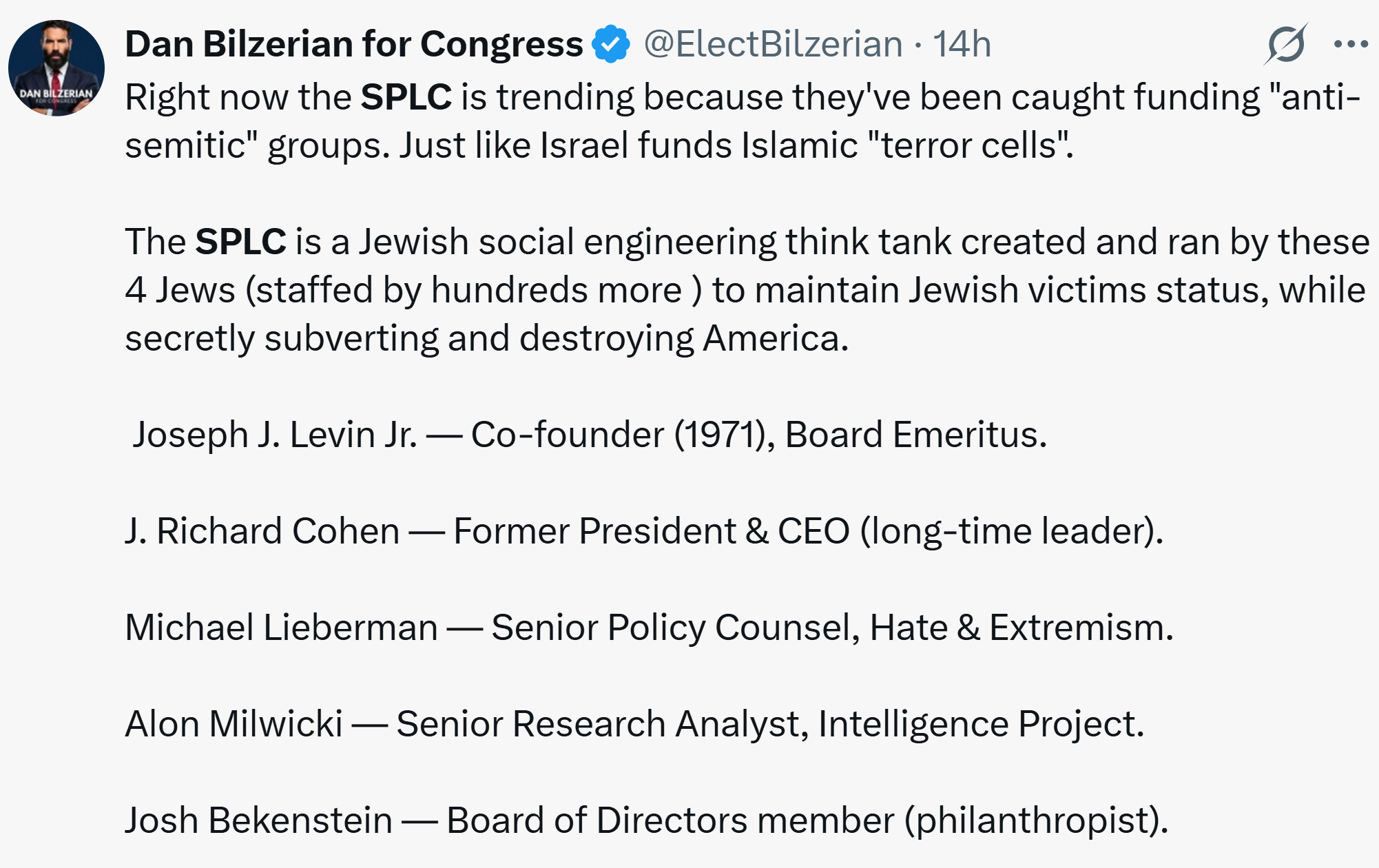
Task: Click "Former President & CEO" text
Action: (x=652, y=531)
